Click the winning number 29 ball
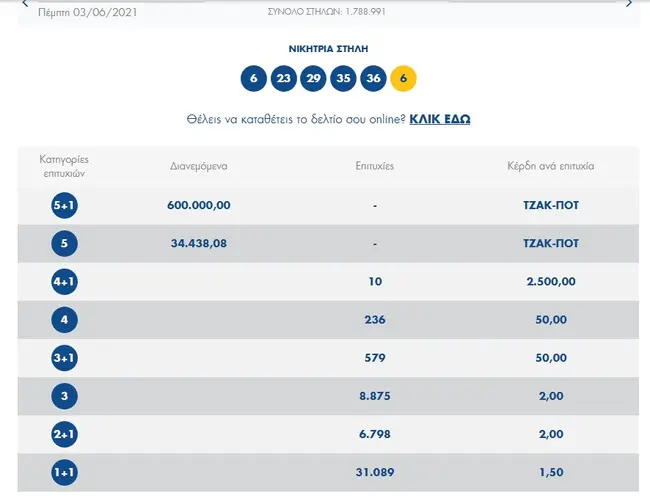Screen dimensions: 650x496 coord(314,79)
